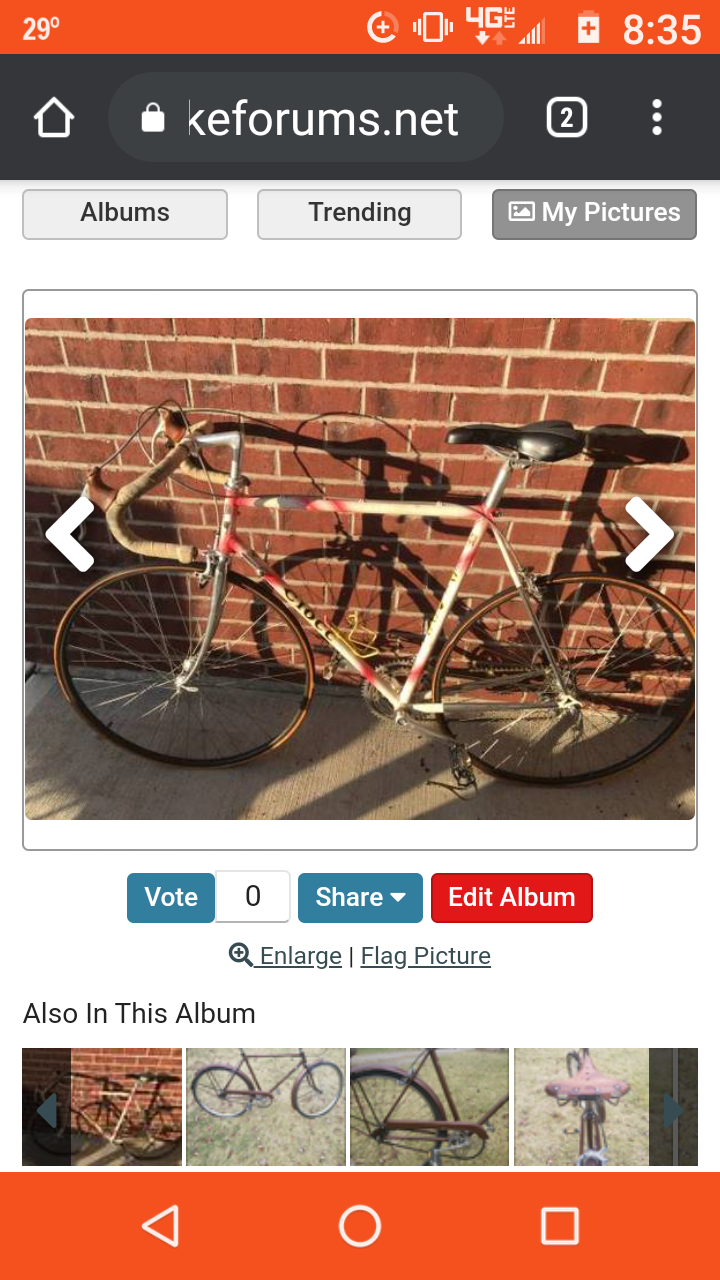Show next picture with right arrow

(x=650, y=535)
